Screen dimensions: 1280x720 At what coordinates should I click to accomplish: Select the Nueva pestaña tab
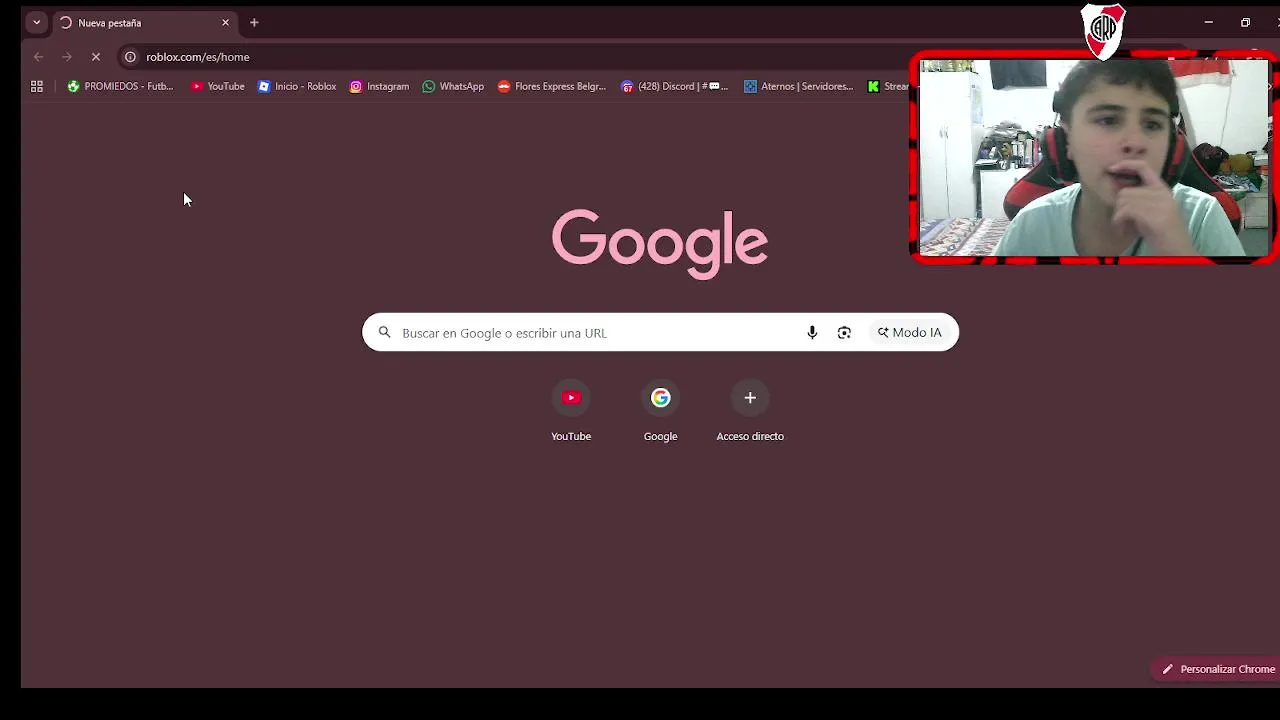[145, 22]
